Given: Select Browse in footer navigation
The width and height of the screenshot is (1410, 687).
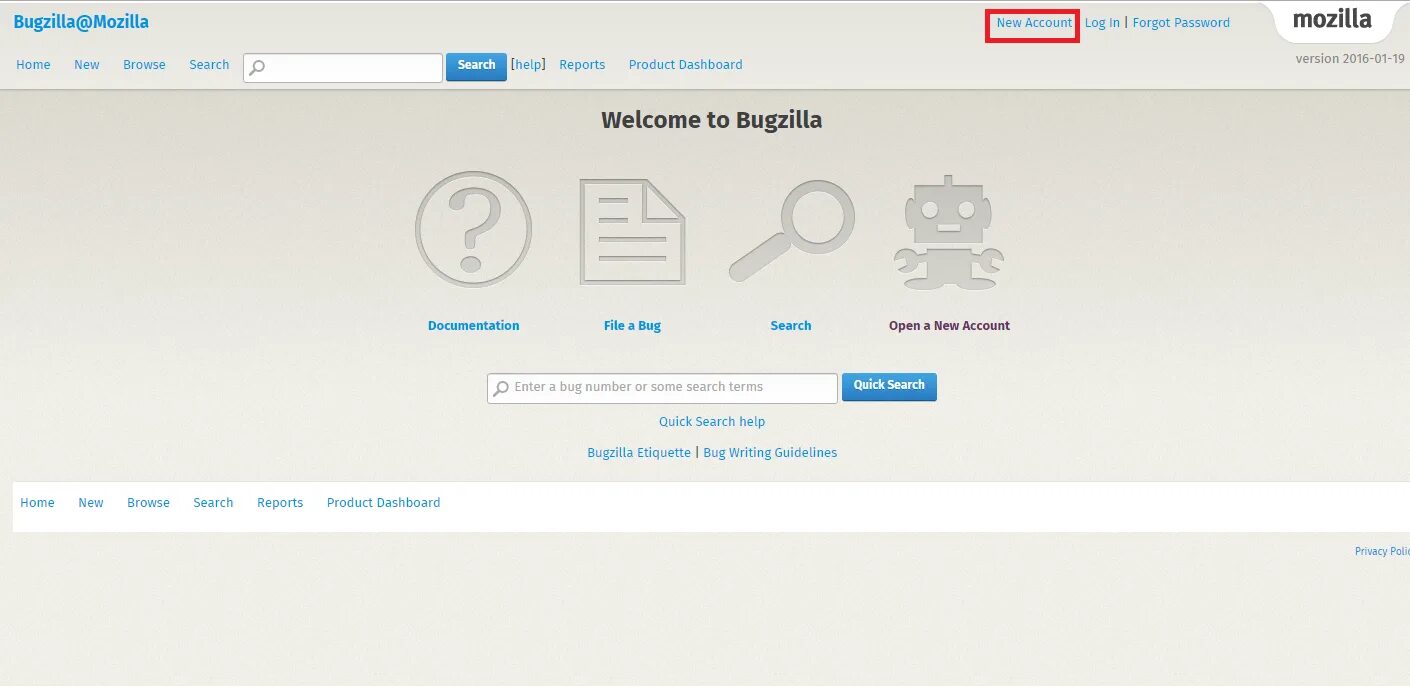Looking at the screenshot, I should point(148,503).
